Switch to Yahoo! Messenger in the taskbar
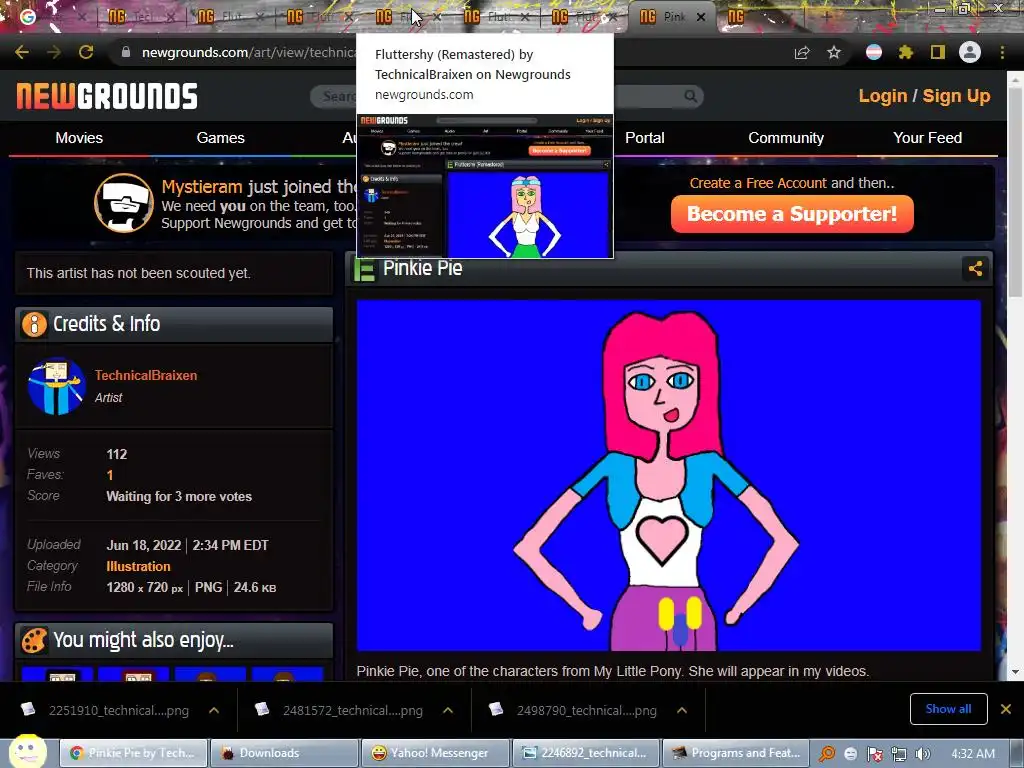 (x=435, y=753)
